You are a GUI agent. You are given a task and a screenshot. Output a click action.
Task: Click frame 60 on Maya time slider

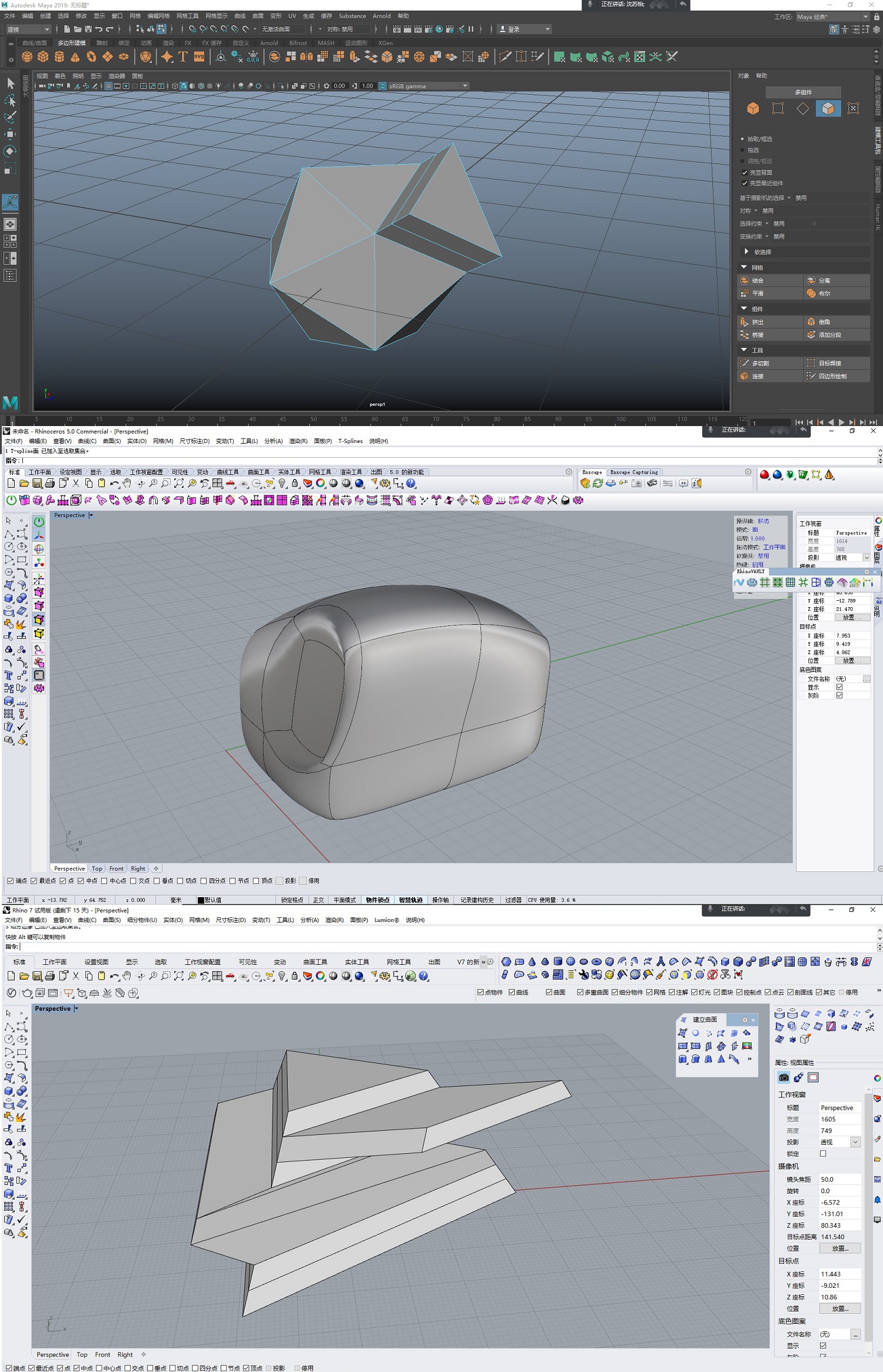[374, 419]
